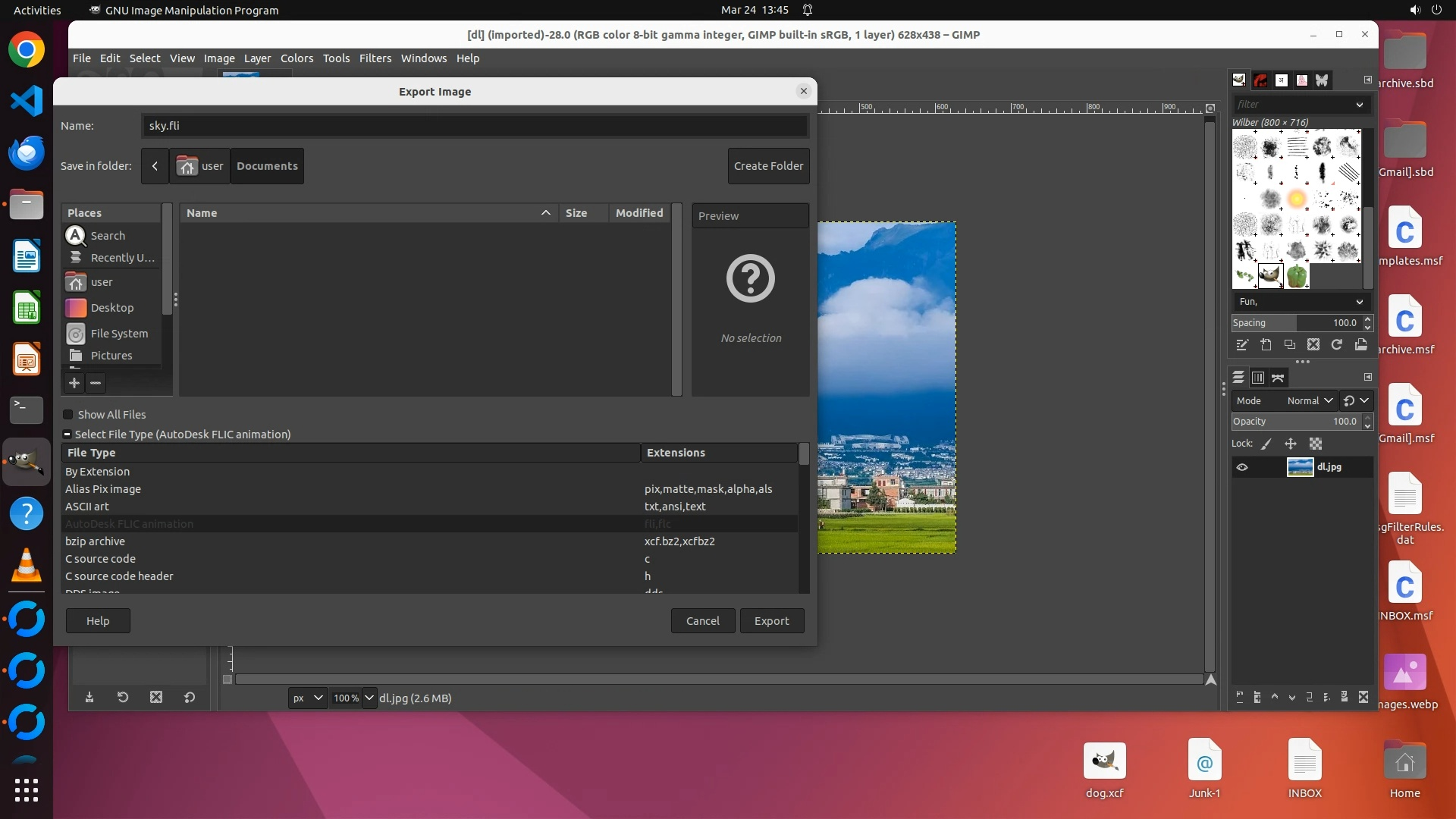
Task: Add bookmark with plus button in Places
Action: click(x=74, y=383)
